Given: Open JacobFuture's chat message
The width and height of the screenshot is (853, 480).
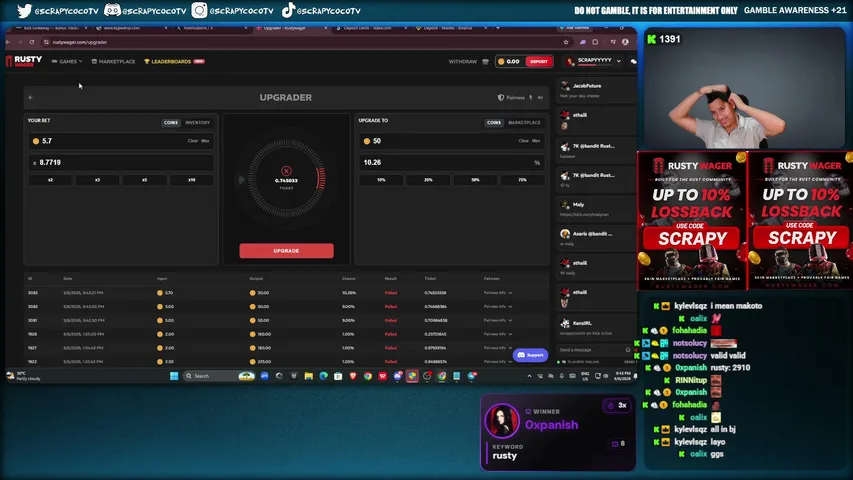Looking at the screenshot, I should point(594,90).
